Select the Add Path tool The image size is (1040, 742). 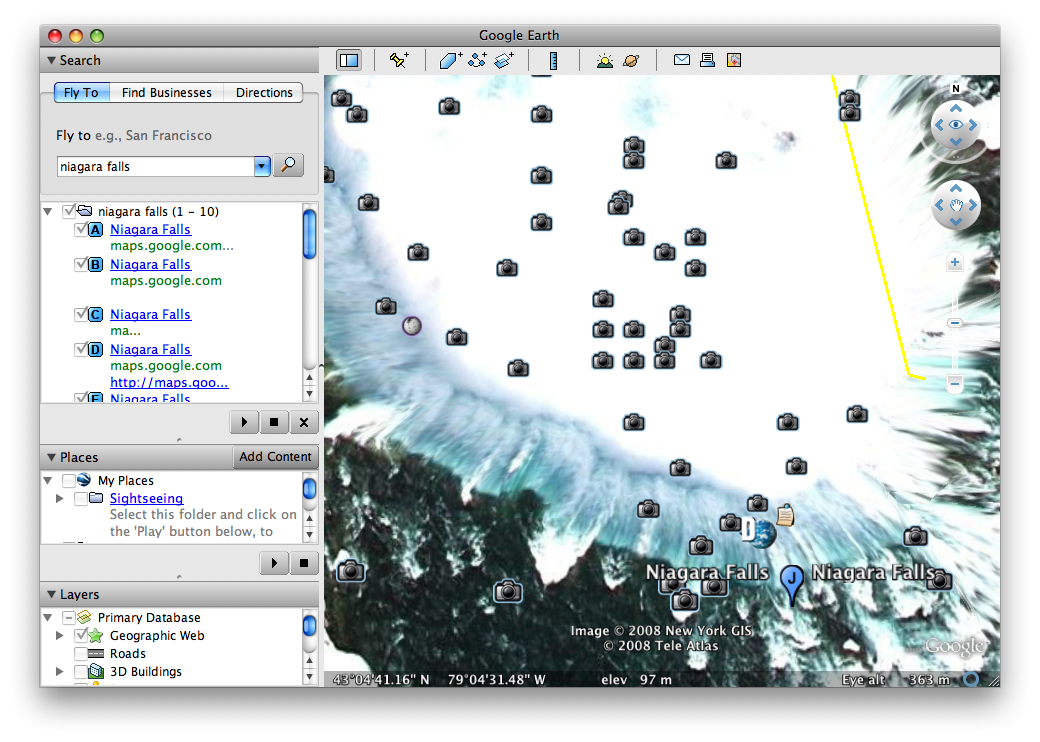click(477, 61)
